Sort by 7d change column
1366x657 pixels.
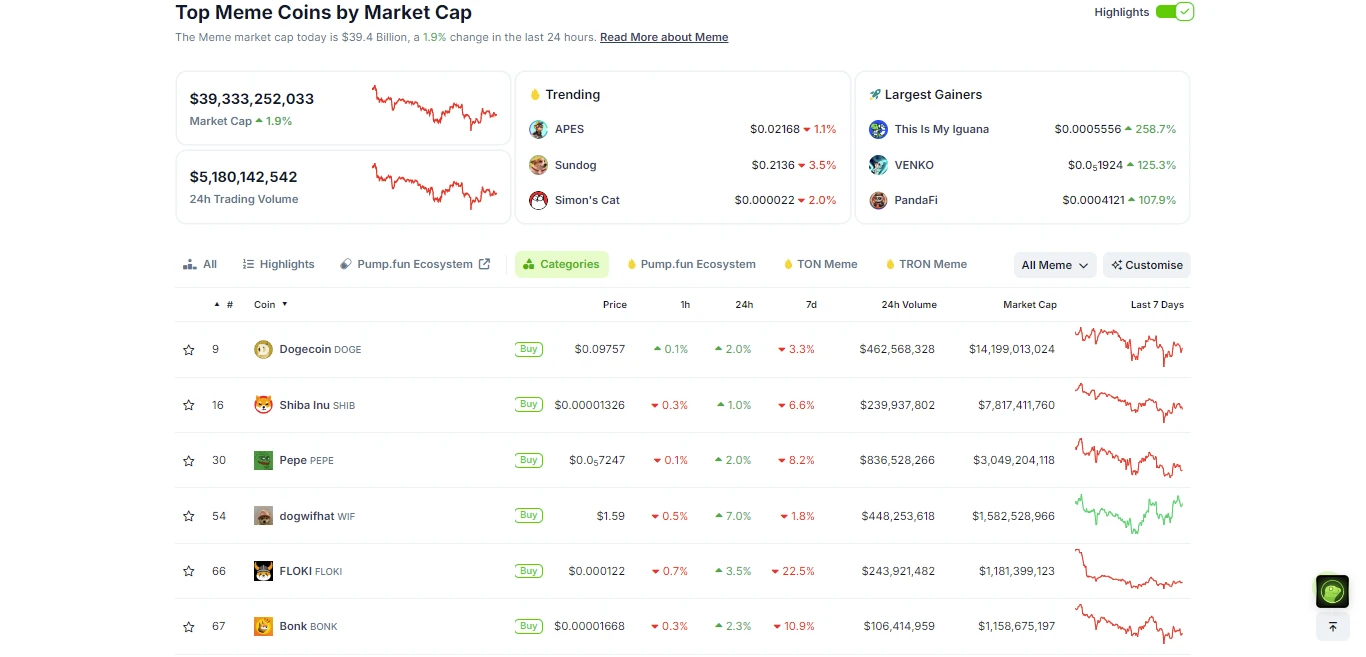coord(811,304)
